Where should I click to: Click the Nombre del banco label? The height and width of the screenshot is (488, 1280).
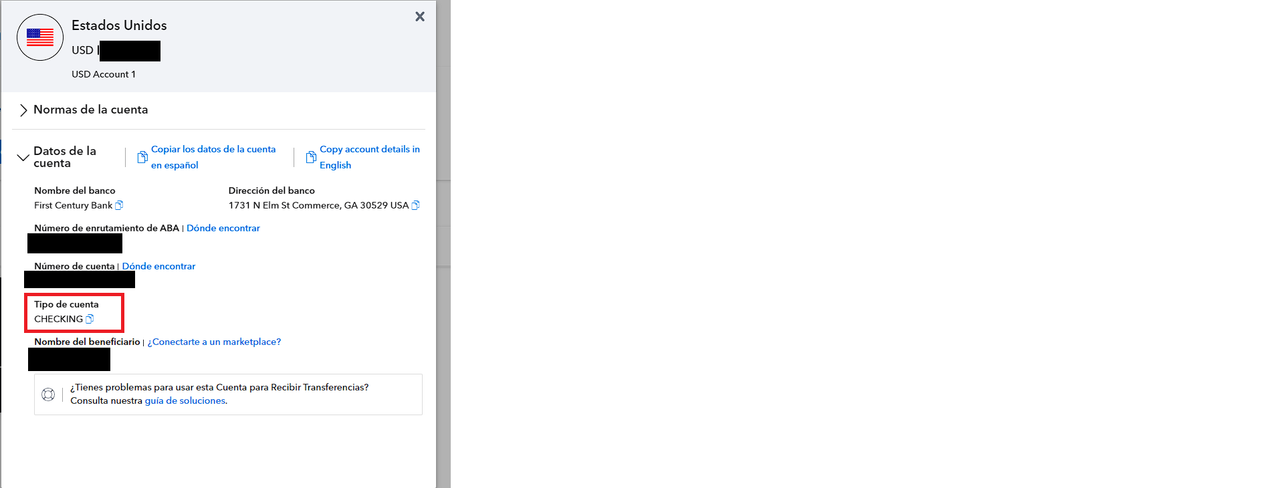[x=75, y=190]
